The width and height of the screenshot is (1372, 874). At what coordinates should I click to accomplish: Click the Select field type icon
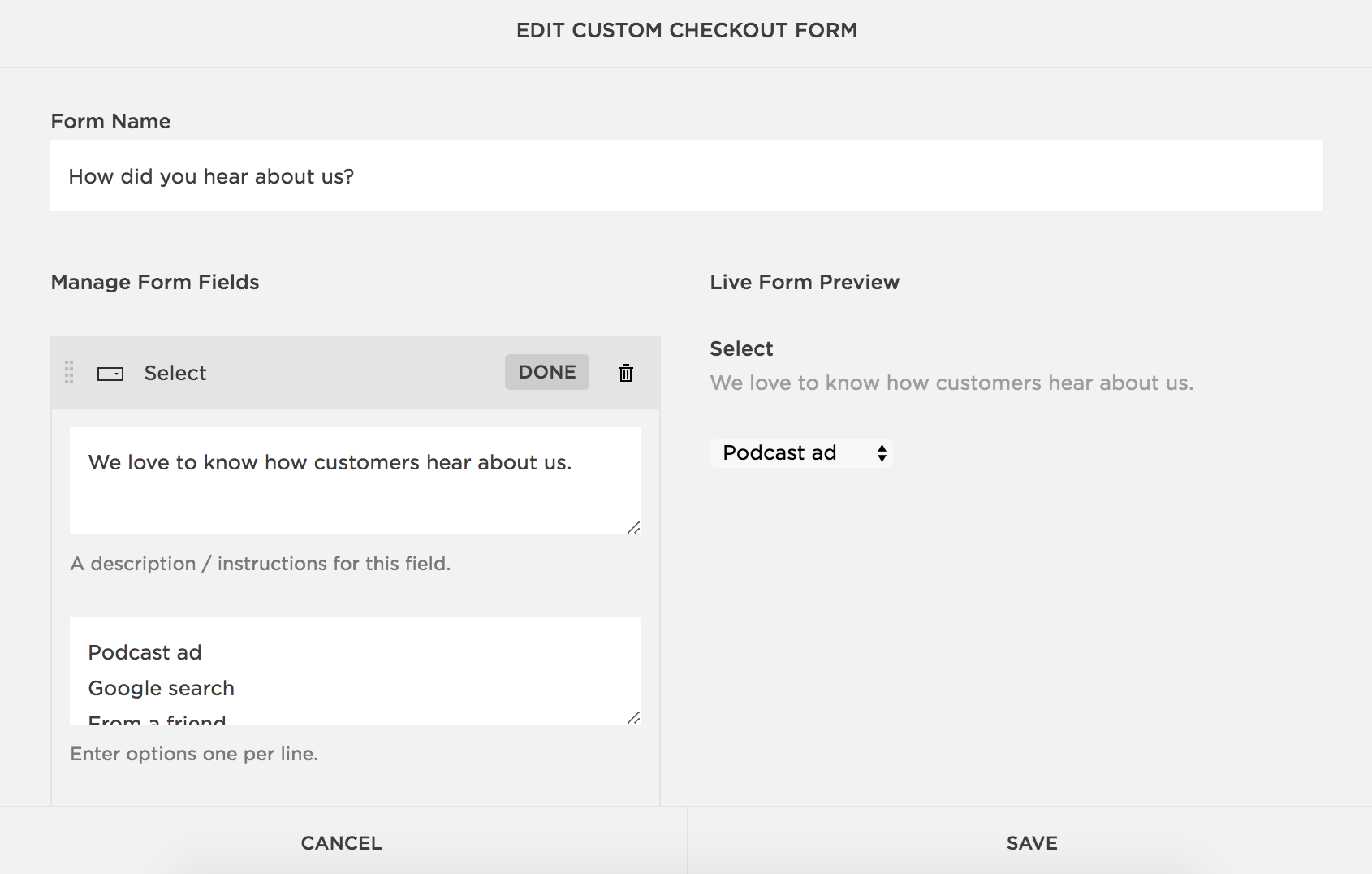click(110, 374)
